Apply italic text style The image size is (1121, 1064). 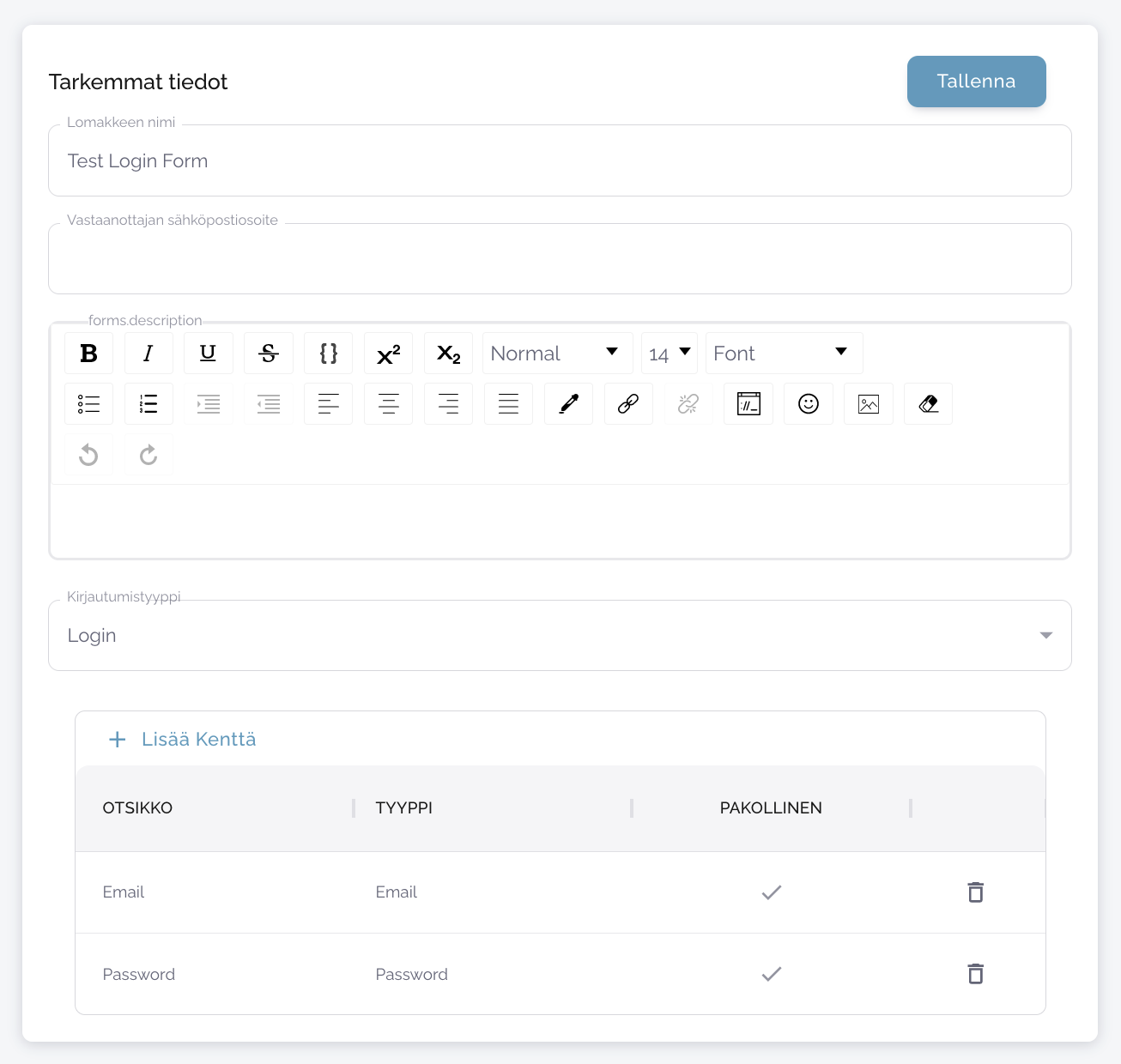148,354
